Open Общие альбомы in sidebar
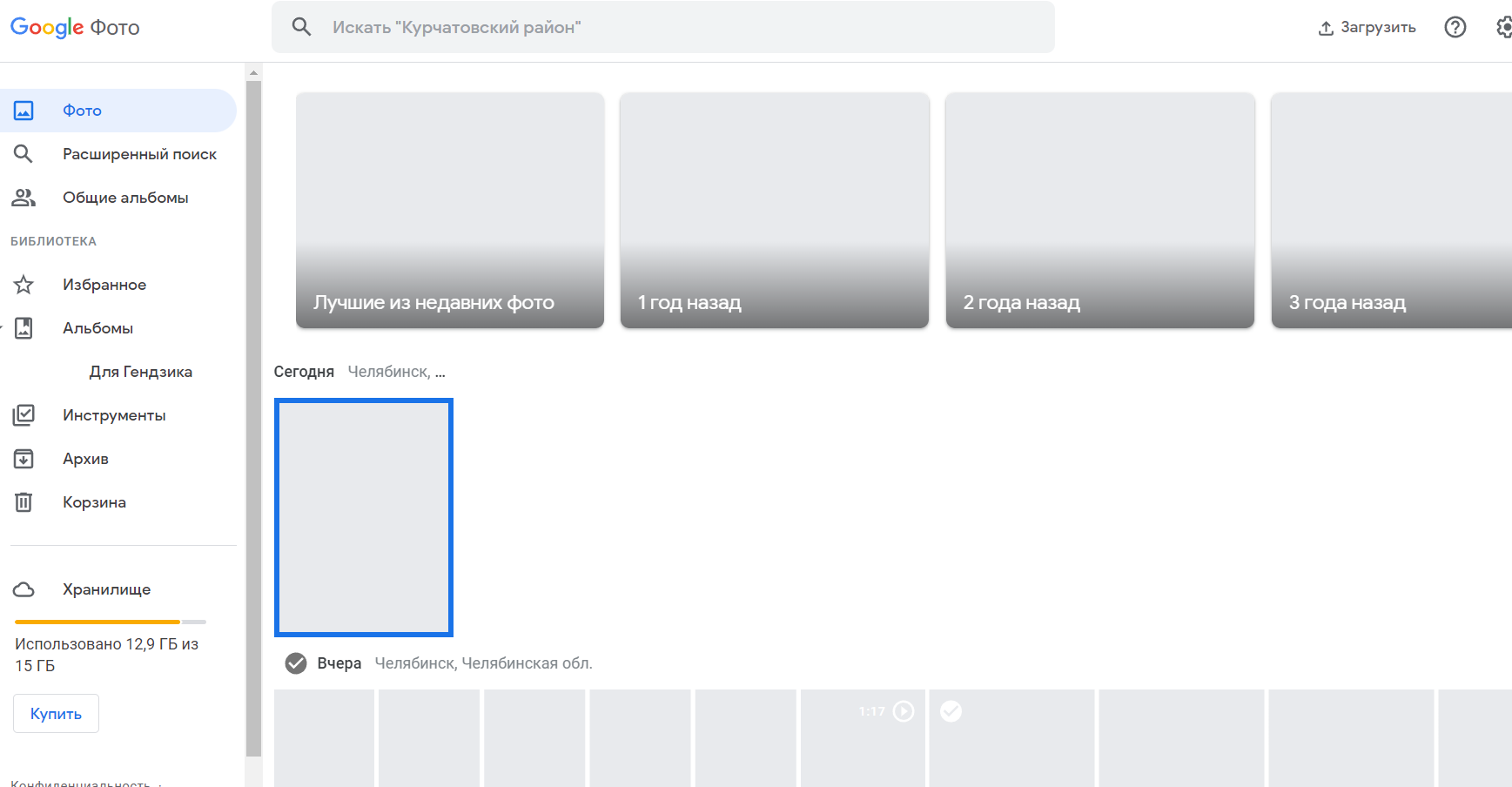The width and height of the screenshot is (1512, 787). coord(118,198)
